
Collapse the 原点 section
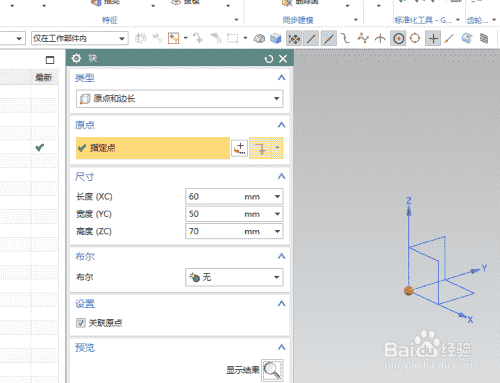(x=281, y=125)
